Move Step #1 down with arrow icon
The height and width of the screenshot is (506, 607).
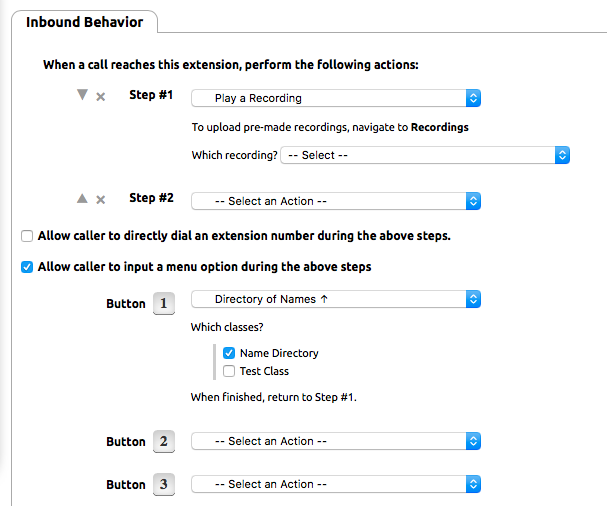tap(83, 96)
